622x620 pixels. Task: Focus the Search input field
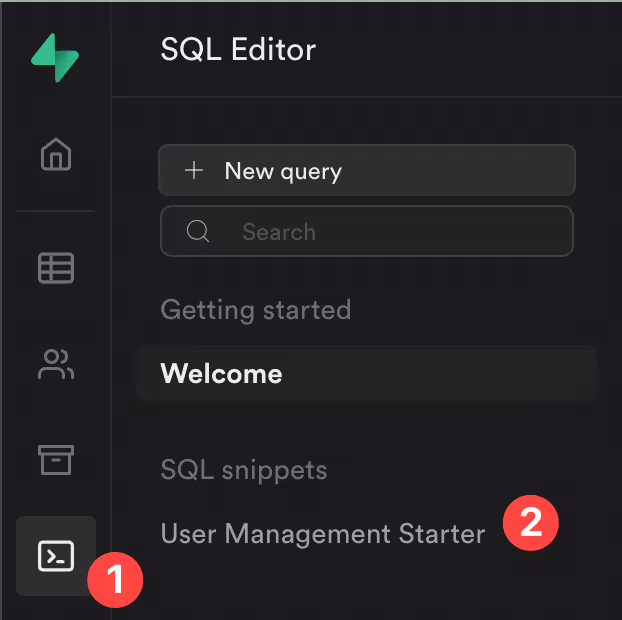[x=367, y=231]
